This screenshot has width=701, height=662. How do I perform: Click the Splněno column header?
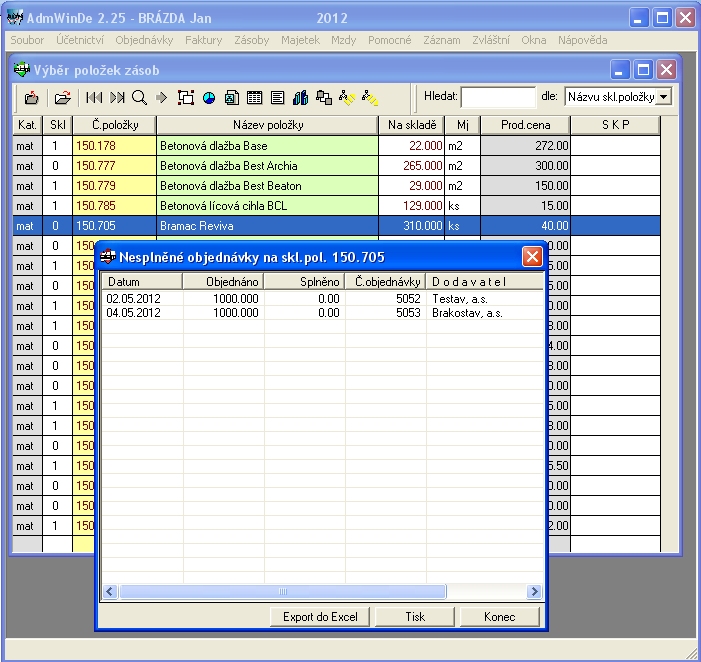coord(304,282)
